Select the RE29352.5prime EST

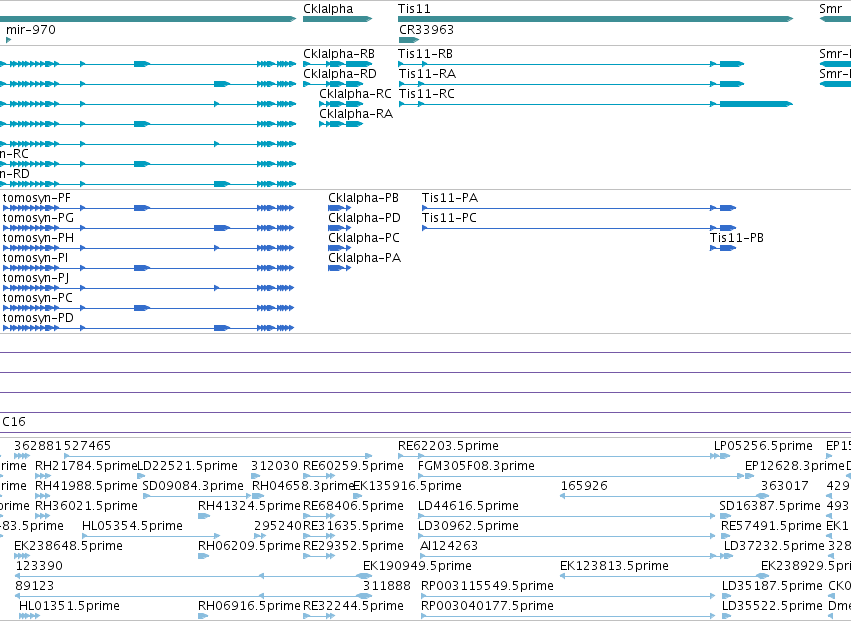[x=319, y=556]
